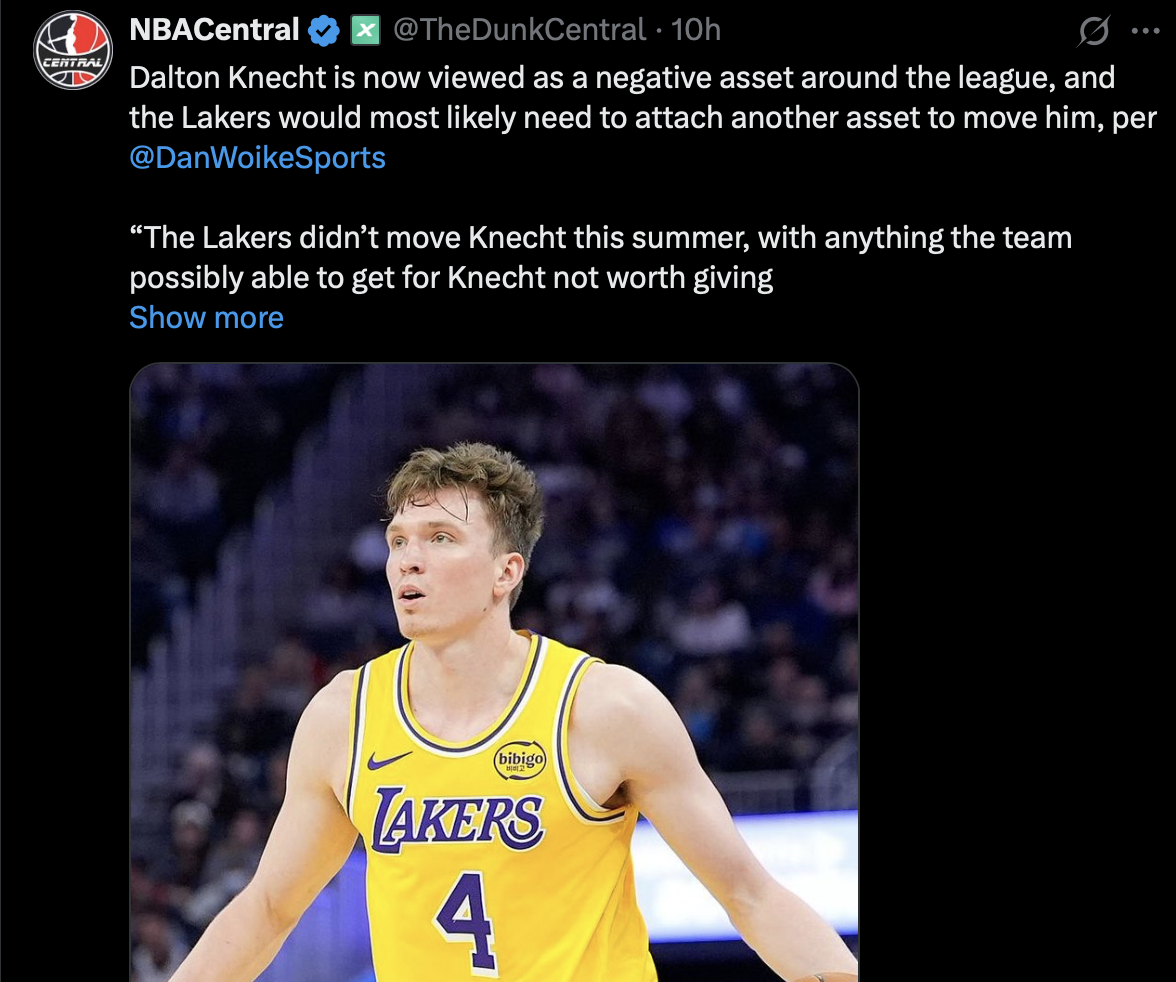This screenshot has width=1176, height=982.
Task: Open the @DanWoikeSports mention
Action: point(257,158)
